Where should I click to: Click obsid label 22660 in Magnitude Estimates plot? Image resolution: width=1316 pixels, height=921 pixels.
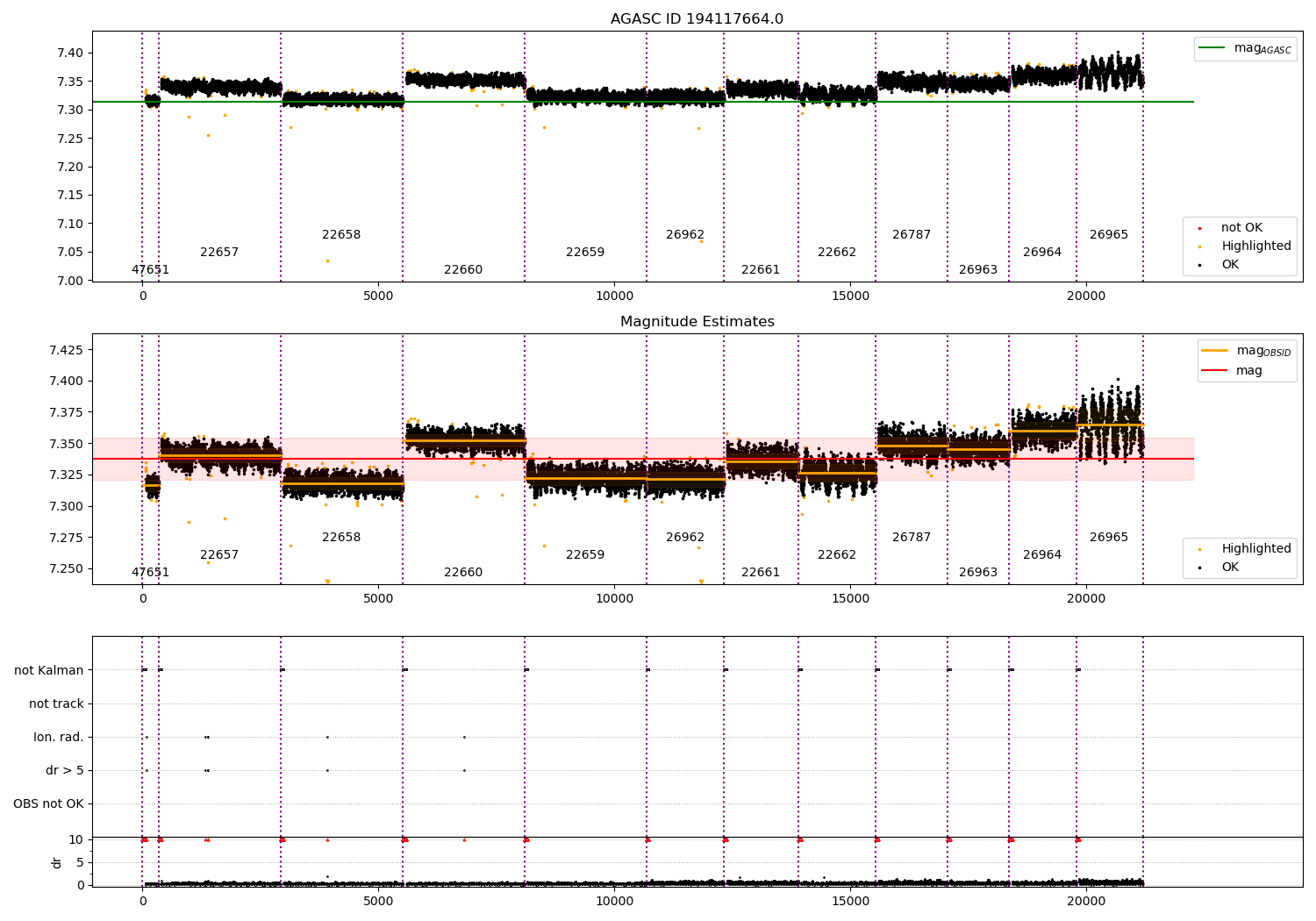[x=463, y=573]
